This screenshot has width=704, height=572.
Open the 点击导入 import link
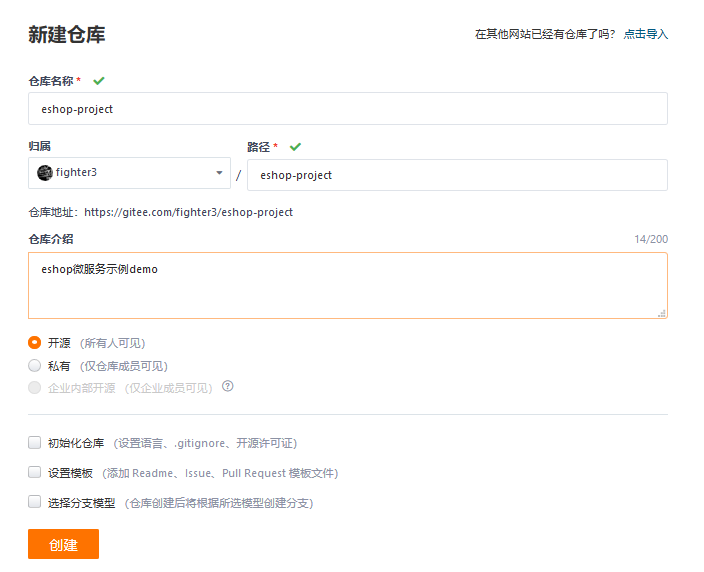point(646,34)
